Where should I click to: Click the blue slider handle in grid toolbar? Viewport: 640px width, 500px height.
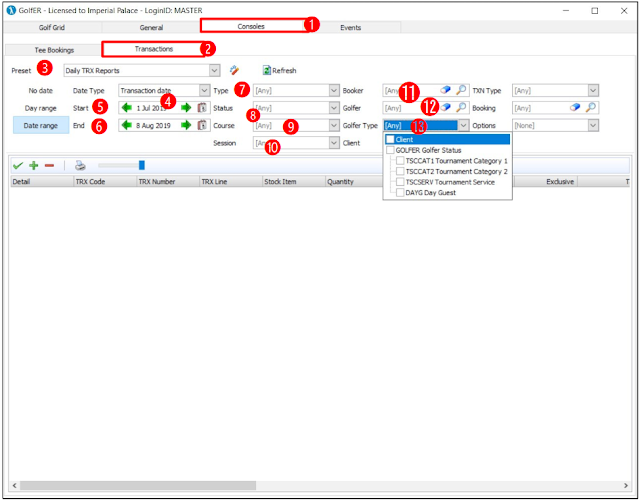point(142,165)
